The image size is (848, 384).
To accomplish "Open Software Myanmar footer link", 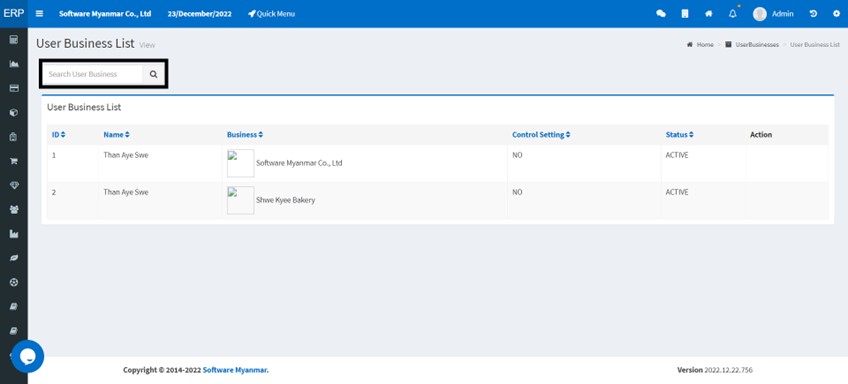I will click(x=235, y=370).
